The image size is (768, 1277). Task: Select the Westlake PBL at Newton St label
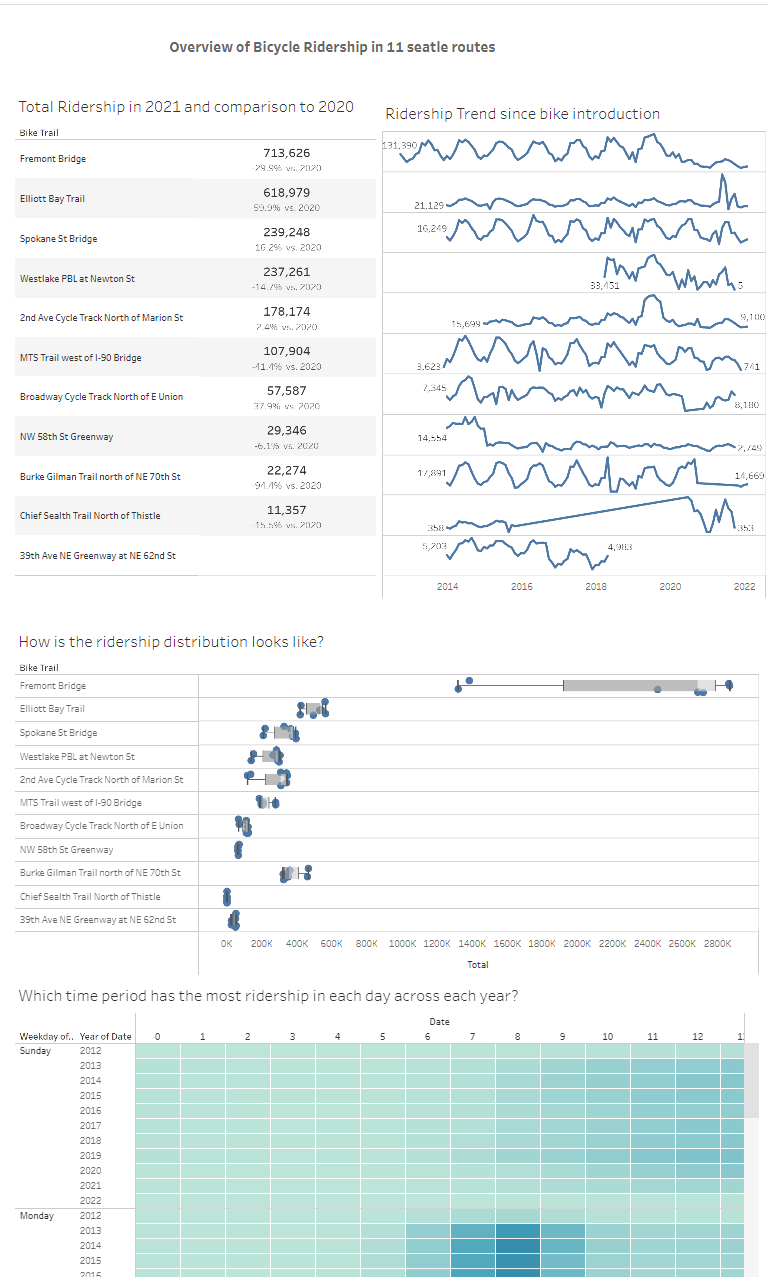[x=77, y=279]
